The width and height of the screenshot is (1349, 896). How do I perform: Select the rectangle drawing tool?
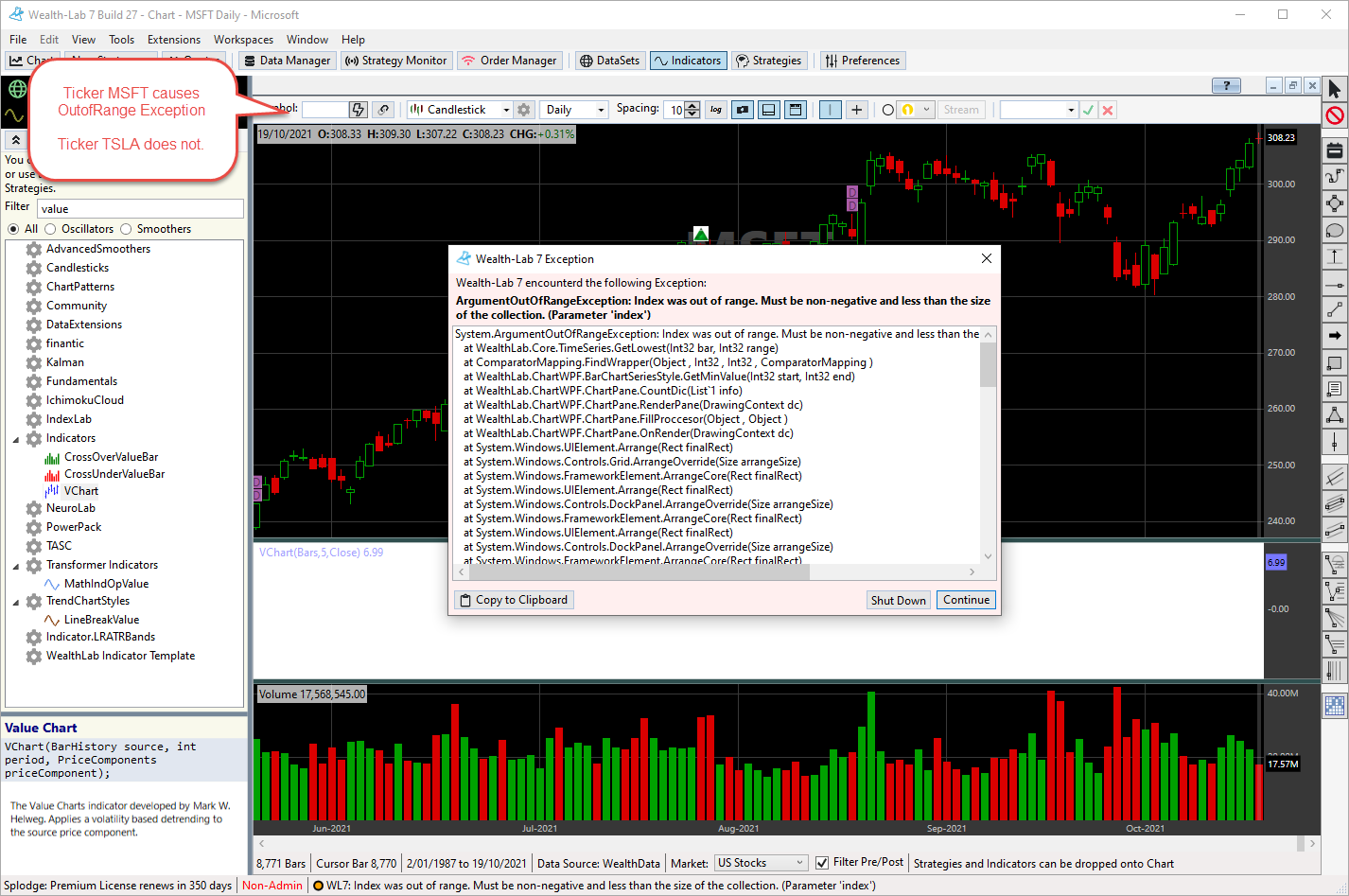(1335, 362)
